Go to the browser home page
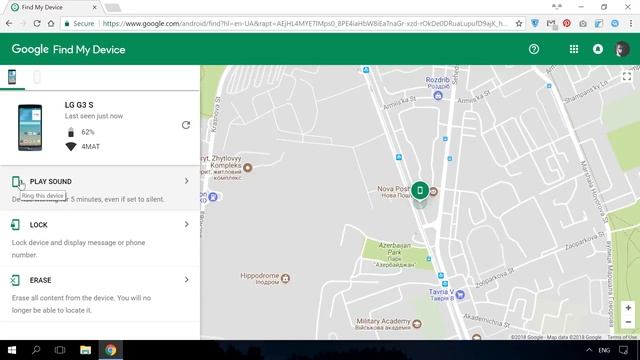Viewport: 640px width, 360px height. pos(51,24)
